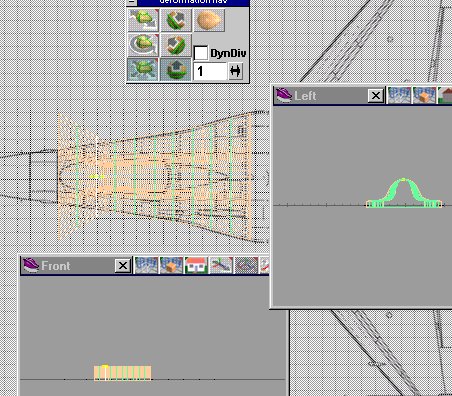
Task: Click the DynDiv value field showing 1
Action: tap(210, 71)
